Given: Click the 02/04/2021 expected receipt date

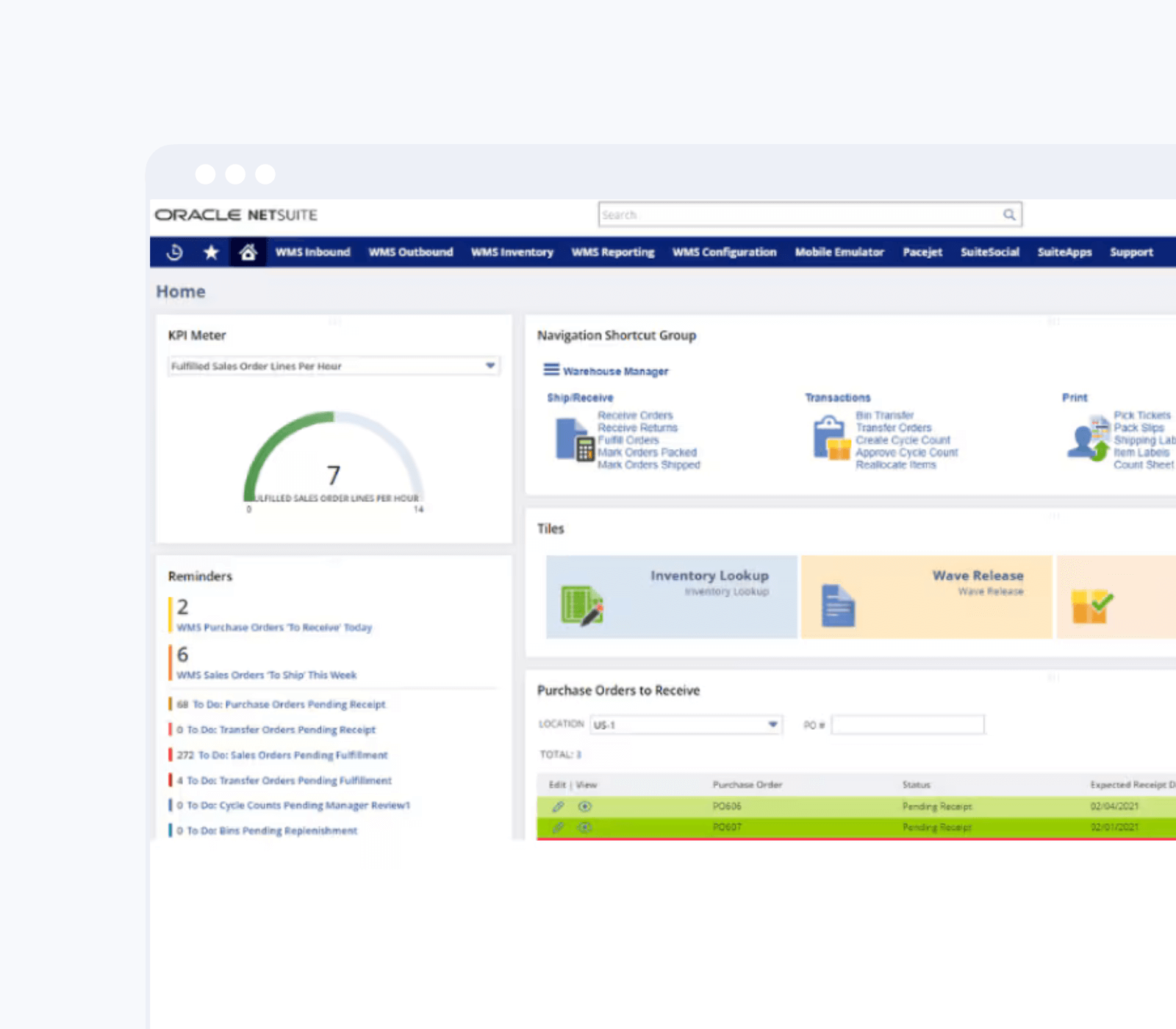Looking at the screenshot, I should [x=1114, y=806].
